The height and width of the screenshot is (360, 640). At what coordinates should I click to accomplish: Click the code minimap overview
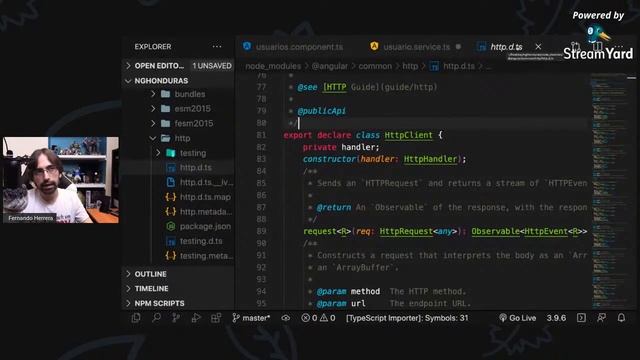click(609, 191)
